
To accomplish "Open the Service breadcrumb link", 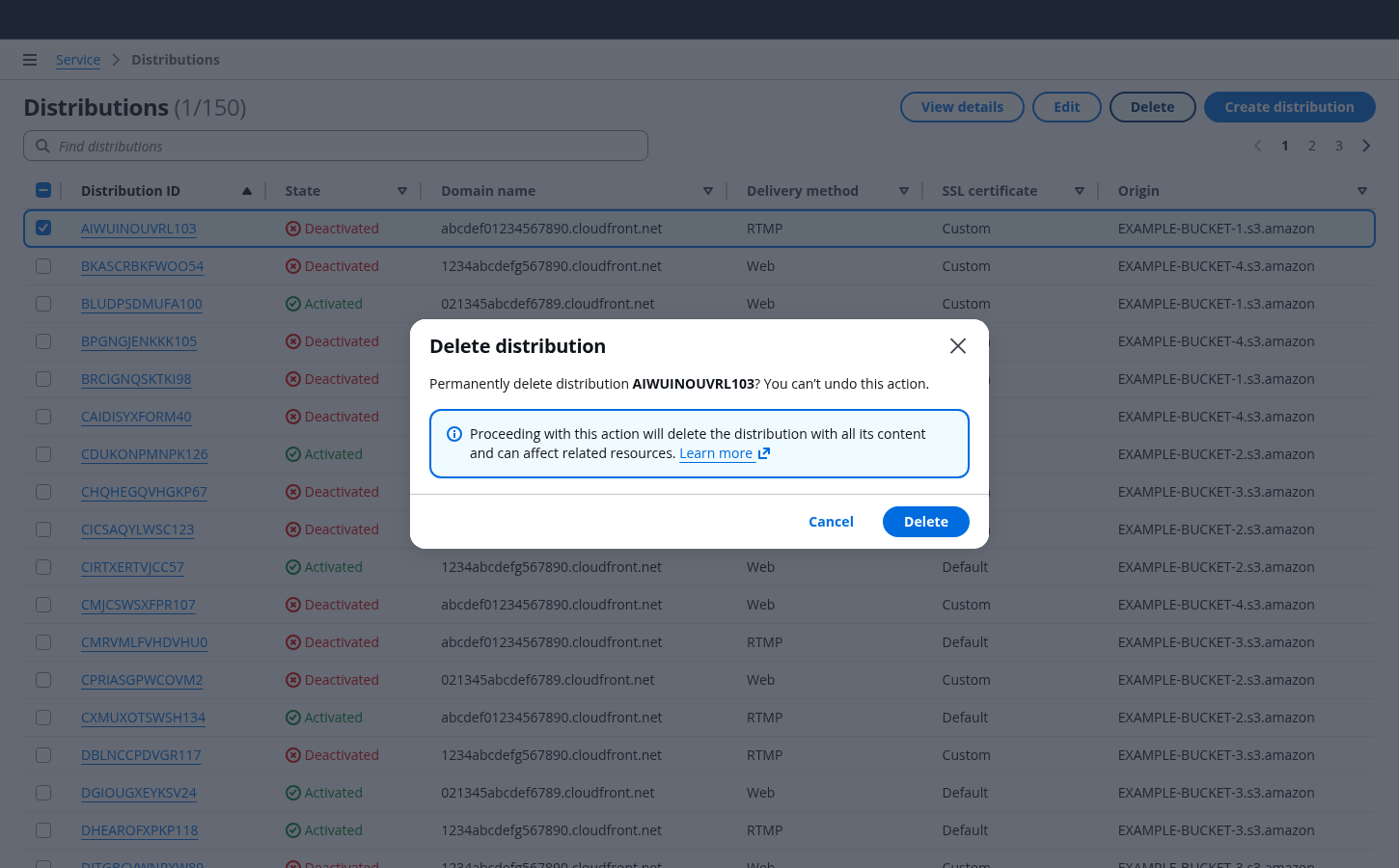I will 78,60.
